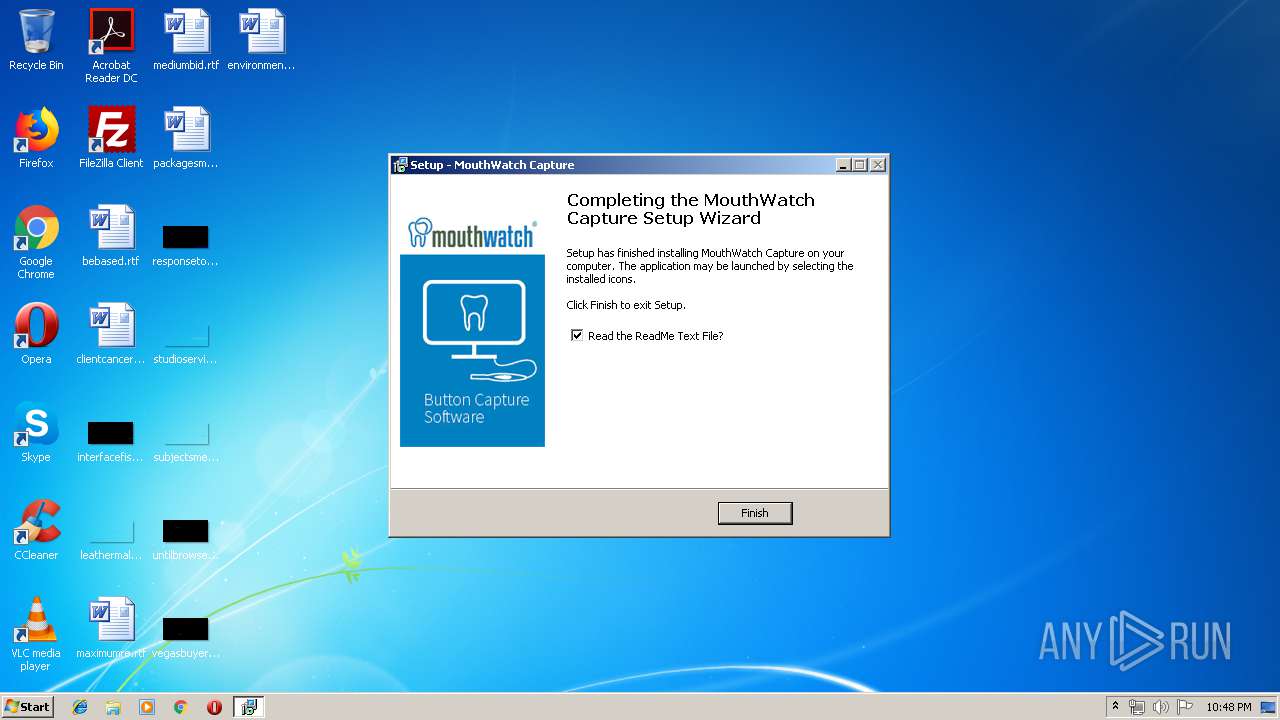Select the environmen... document icon
1280x720 pixels.
tap(261, 40)
